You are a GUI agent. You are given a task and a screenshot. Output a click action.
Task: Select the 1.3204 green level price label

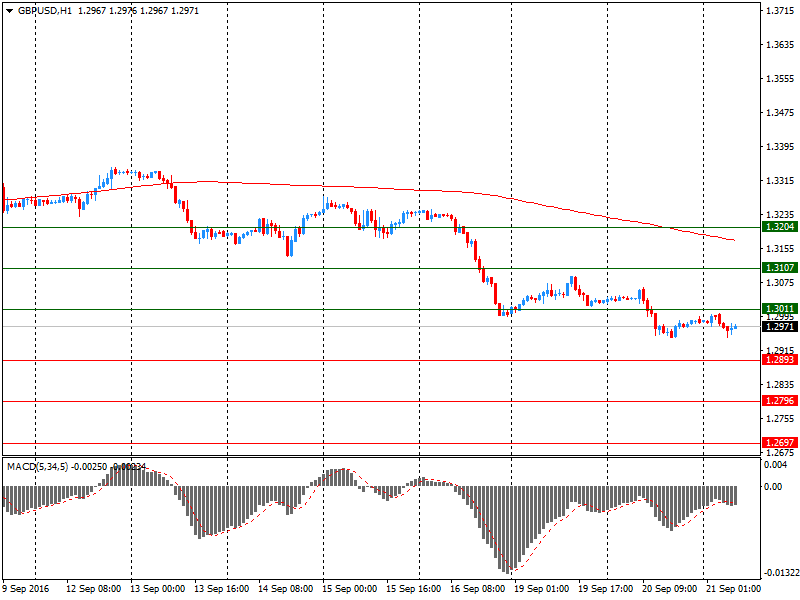tap(780, 227)
